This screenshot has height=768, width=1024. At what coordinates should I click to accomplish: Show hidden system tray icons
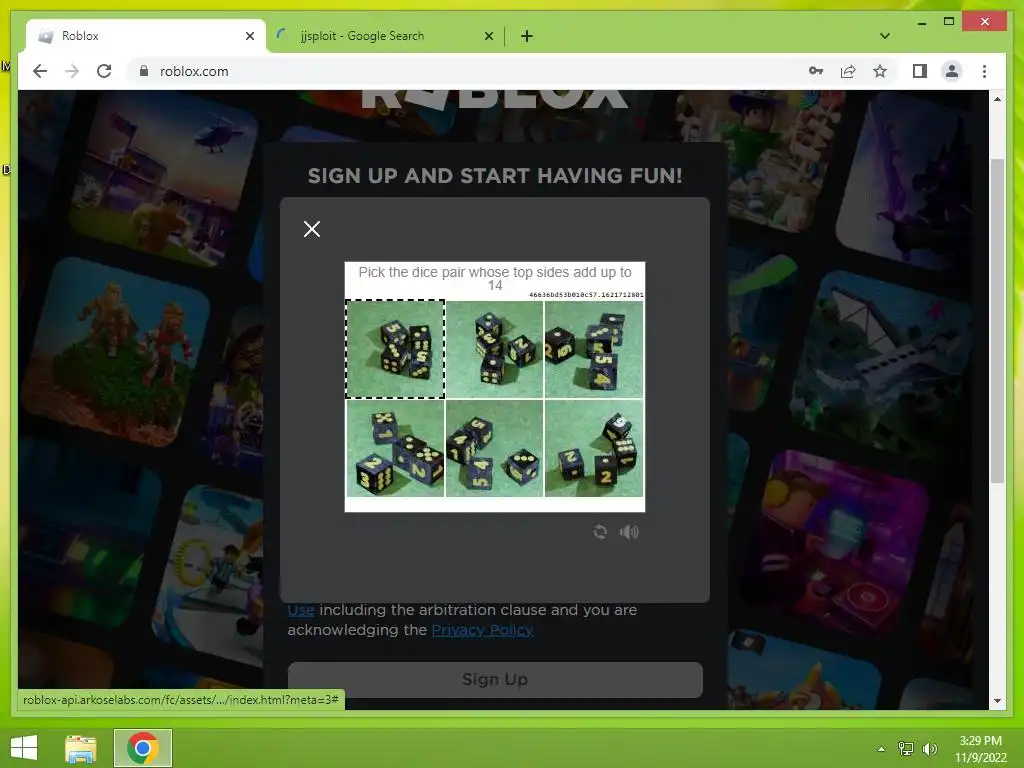881,749
